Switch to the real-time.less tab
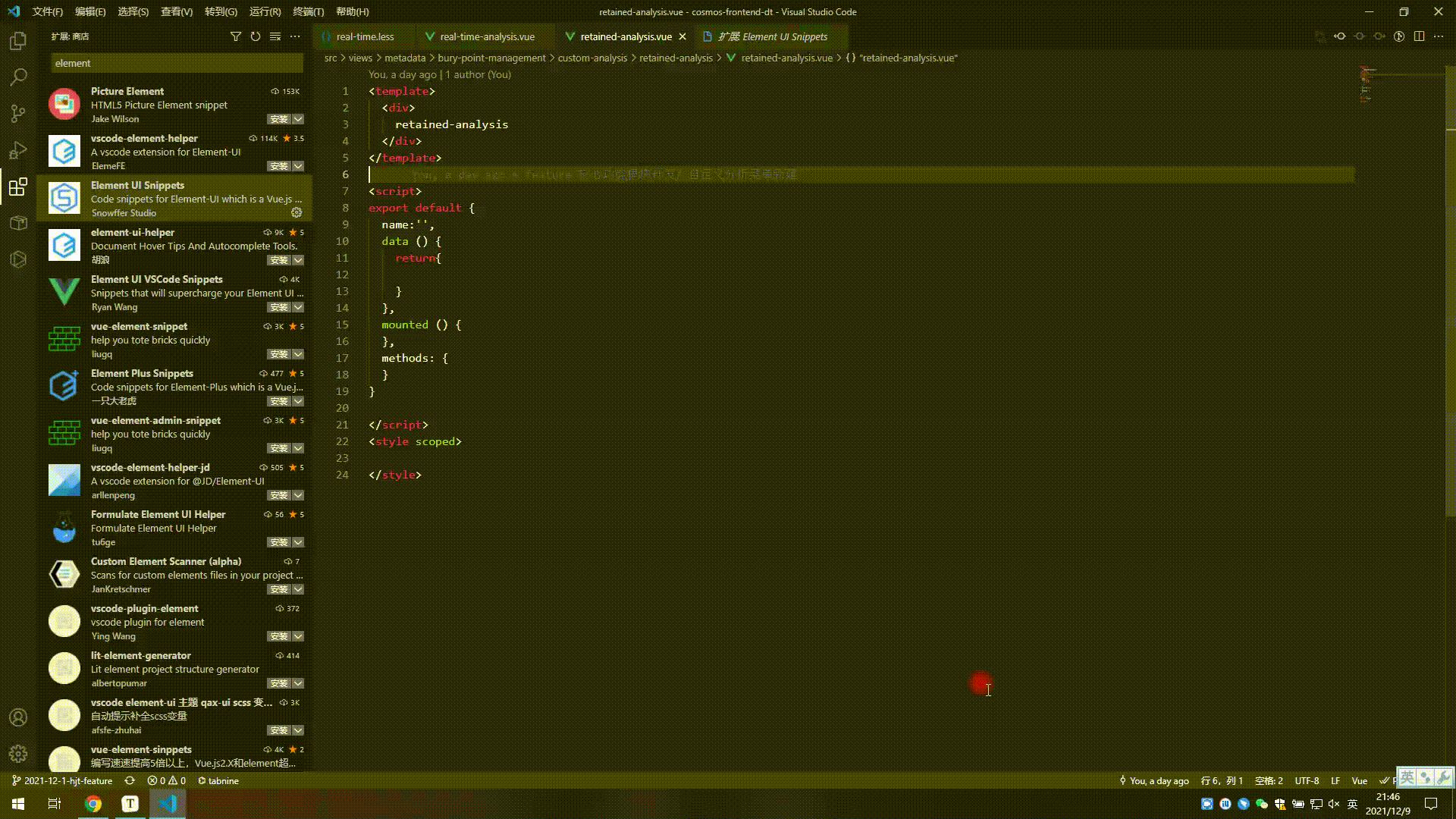The height and width of the screenshot is (819, 1456). [x=365, y=36]
